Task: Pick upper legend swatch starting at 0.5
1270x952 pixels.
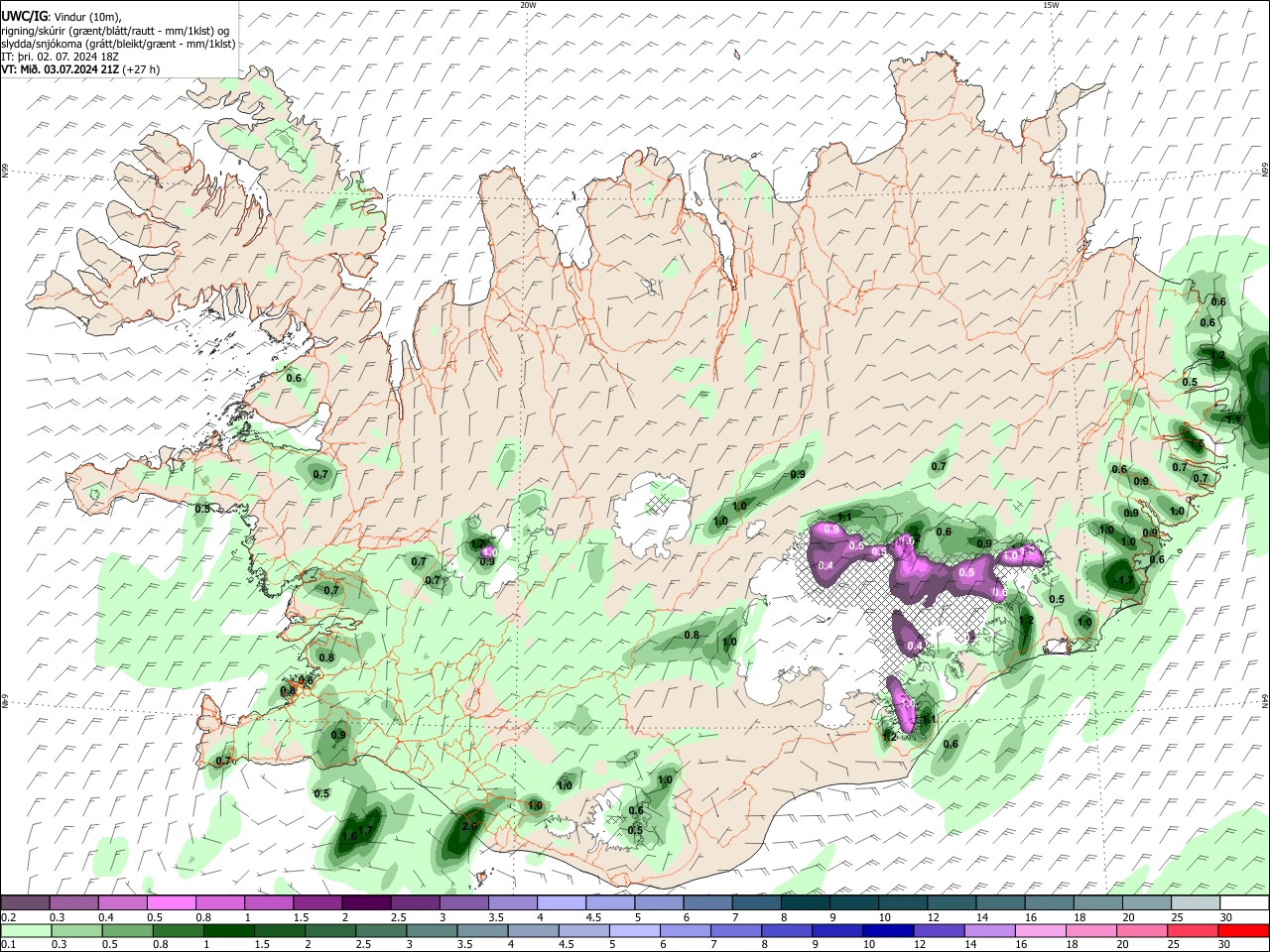Action: click(171, 903)
